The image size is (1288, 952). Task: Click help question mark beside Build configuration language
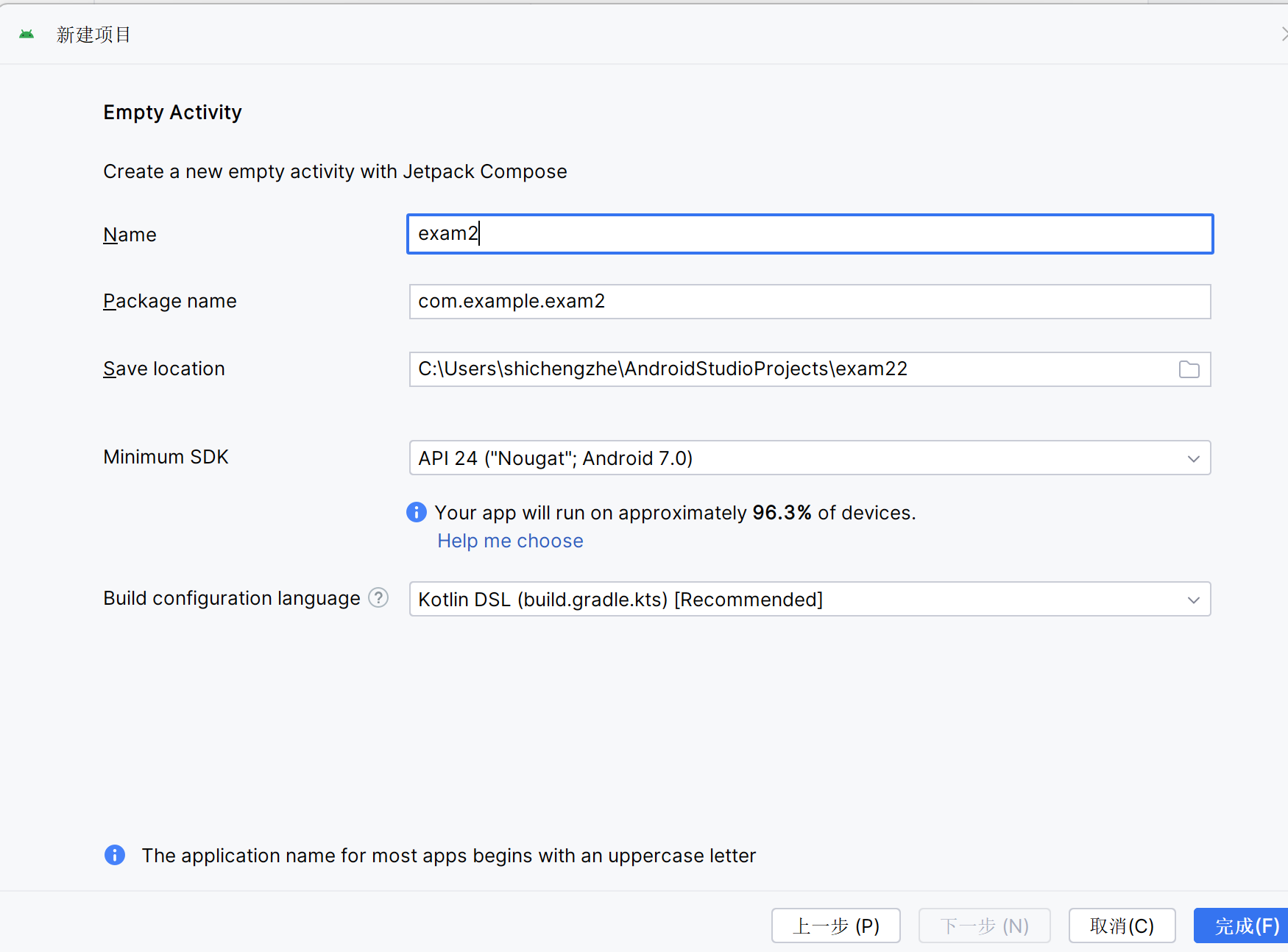[378, 597]
